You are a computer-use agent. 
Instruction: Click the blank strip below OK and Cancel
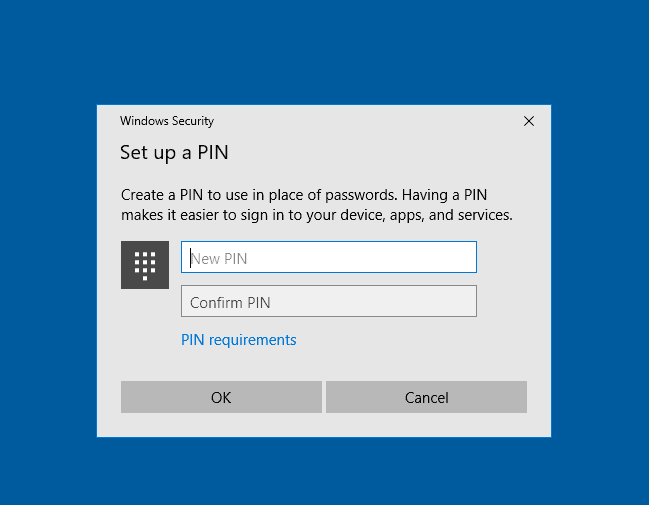(324, 425)
